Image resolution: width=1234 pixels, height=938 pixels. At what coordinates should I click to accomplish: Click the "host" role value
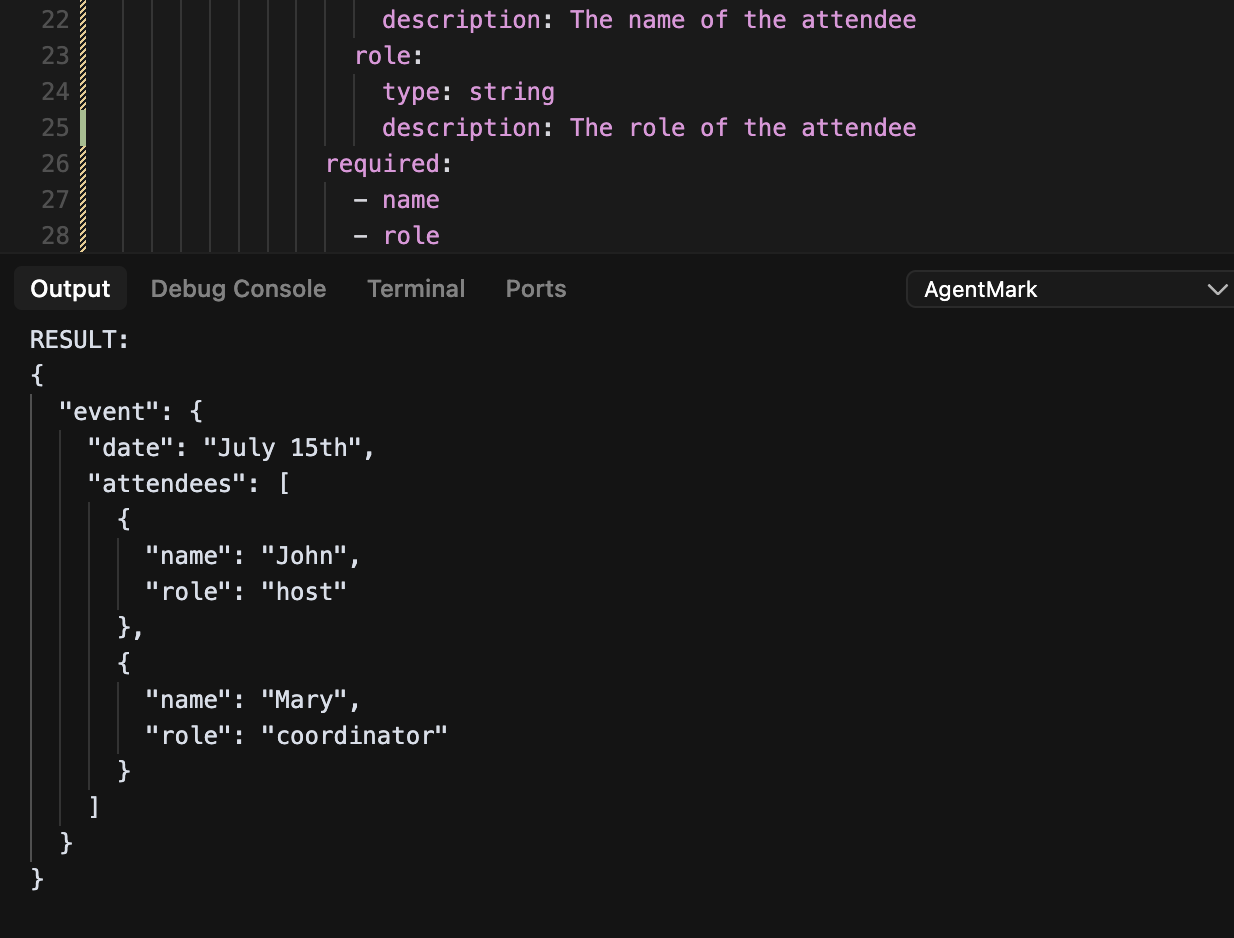click(304, 591)
